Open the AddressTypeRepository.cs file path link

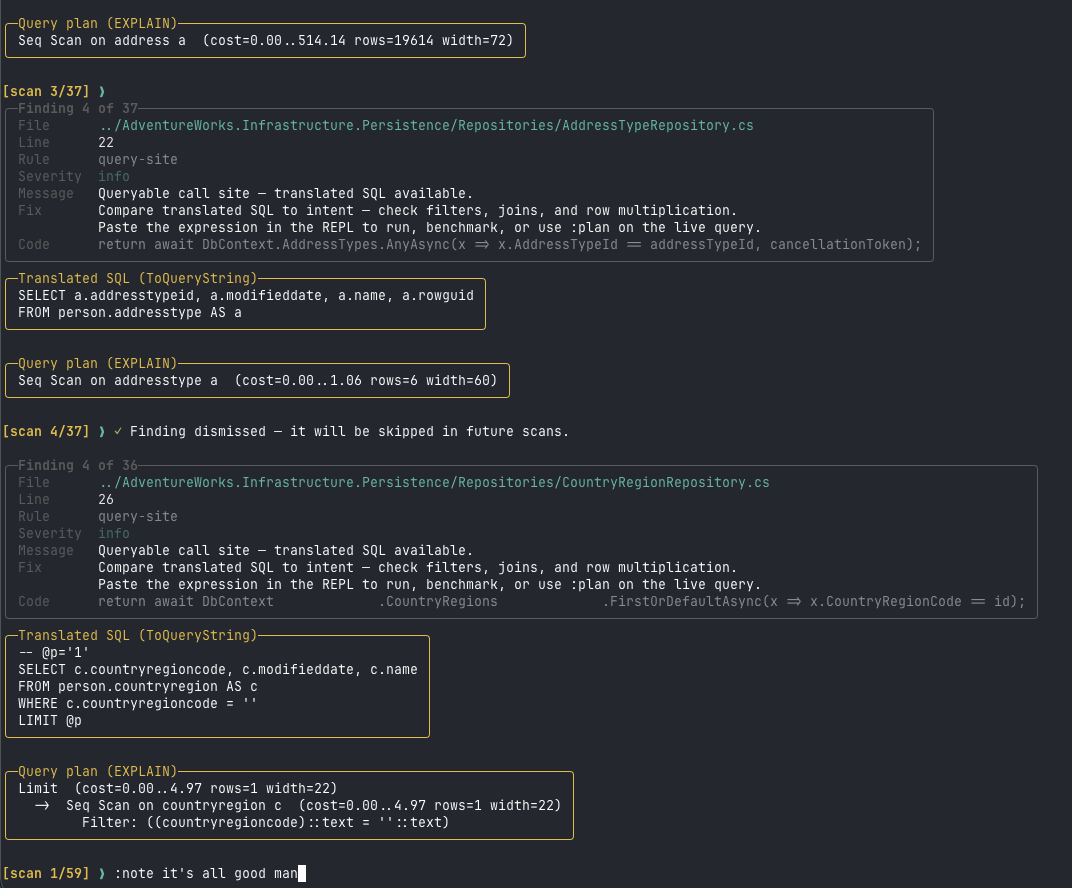tap(426, 126)
